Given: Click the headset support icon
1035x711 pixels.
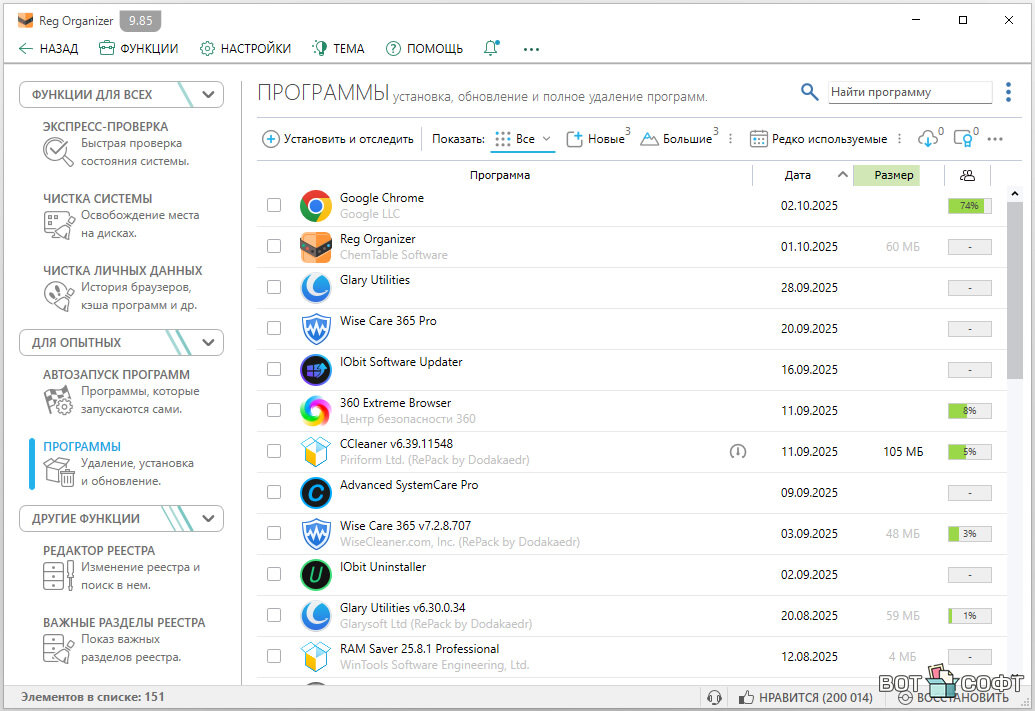Looking at the screenshot, I should click(714, 697).
